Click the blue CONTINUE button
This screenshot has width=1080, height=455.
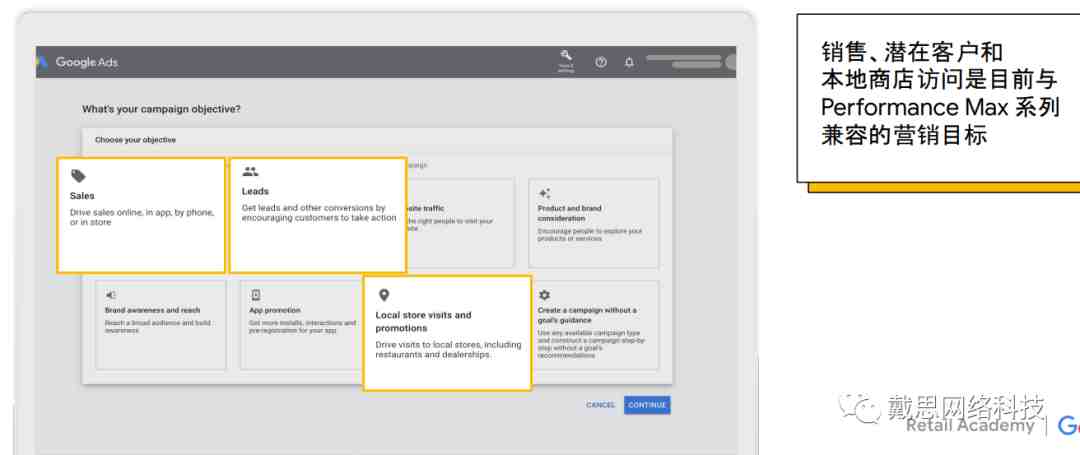click(x=647, y=405)
